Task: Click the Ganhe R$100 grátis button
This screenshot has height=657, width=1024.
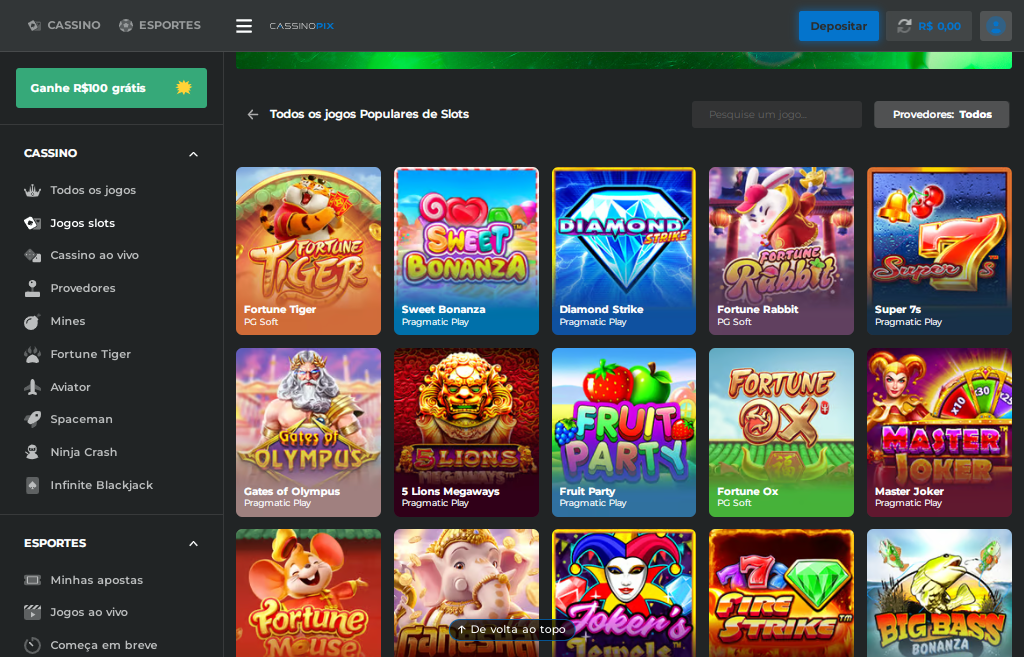Action: click(111, 88)
